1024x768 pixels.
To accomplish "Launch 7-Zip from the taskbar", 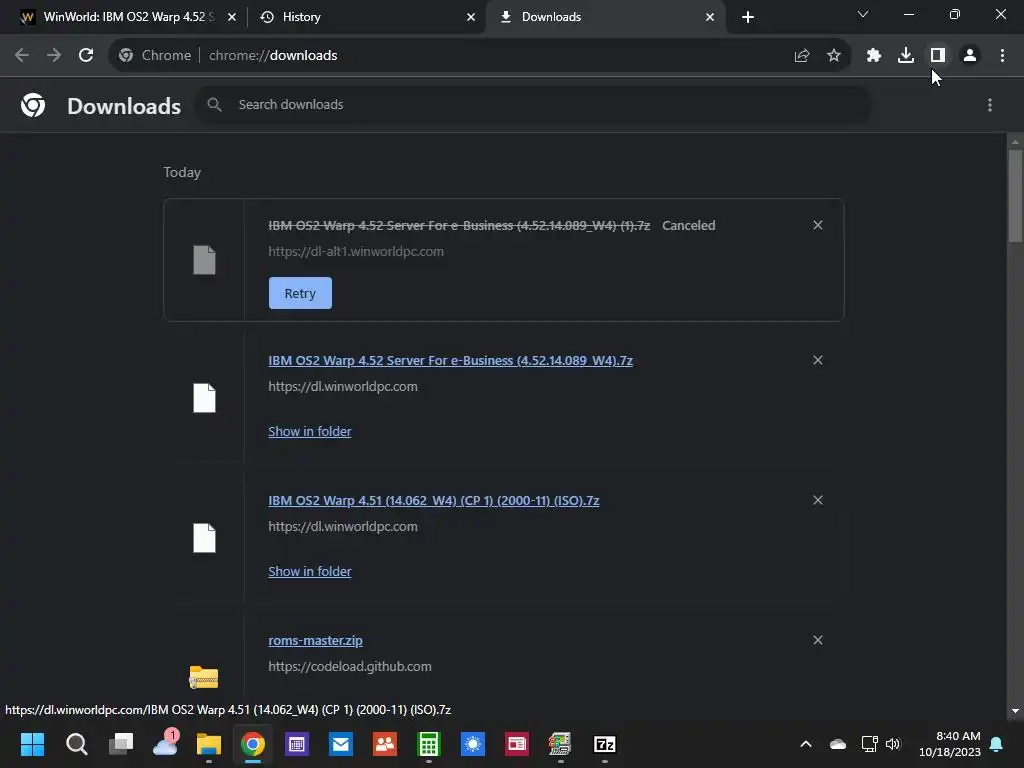I will coord(605,744).
